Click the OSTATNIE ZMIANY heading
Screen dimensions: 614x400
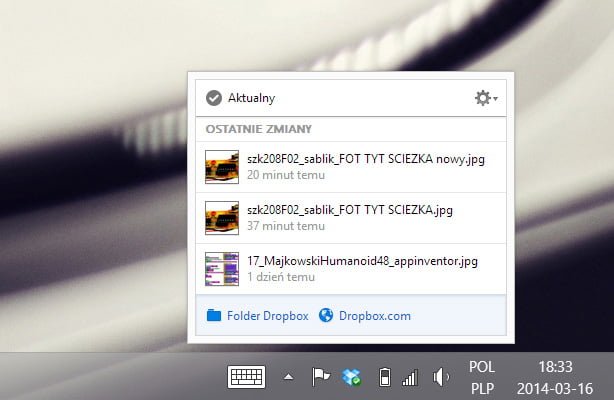coord(259,129)
